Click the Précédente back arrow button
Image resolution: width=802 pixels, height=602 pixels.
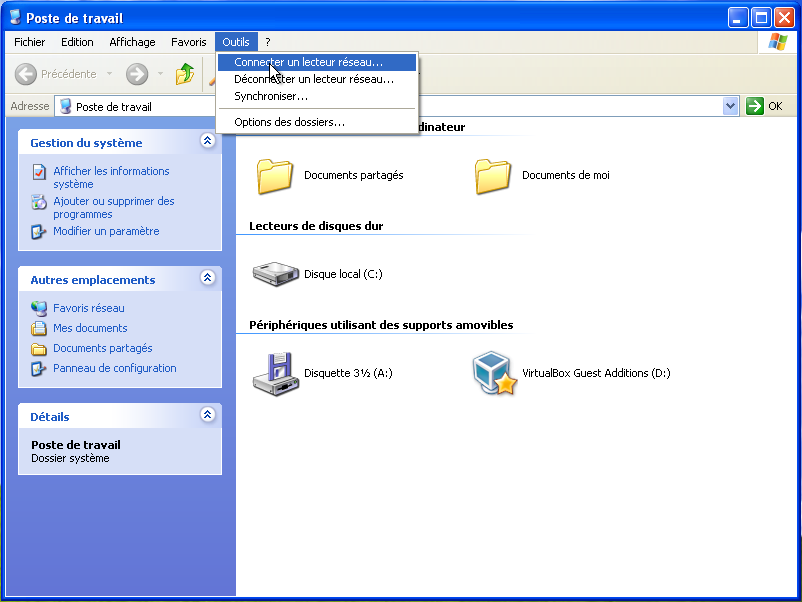(x=27, y=74)
